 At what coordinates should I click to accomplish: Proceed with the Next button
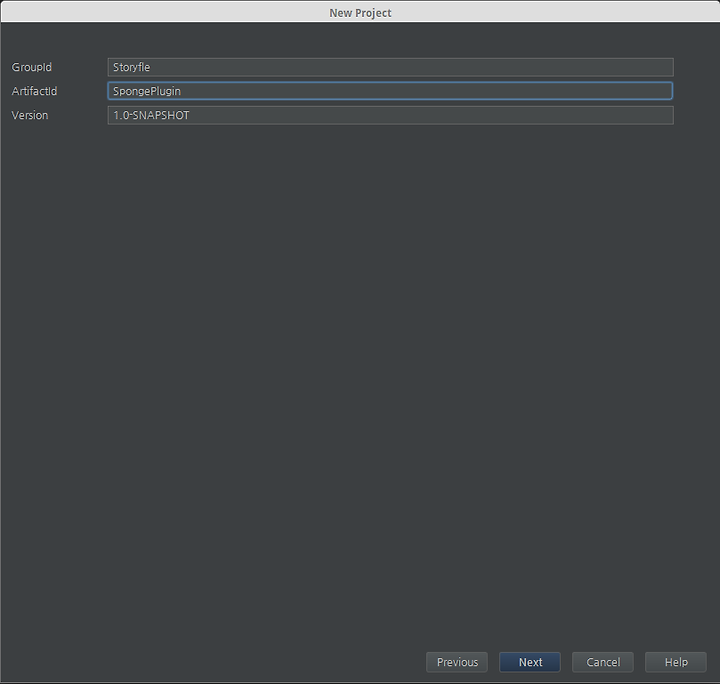pyautogui.click(x=530, y=662)
